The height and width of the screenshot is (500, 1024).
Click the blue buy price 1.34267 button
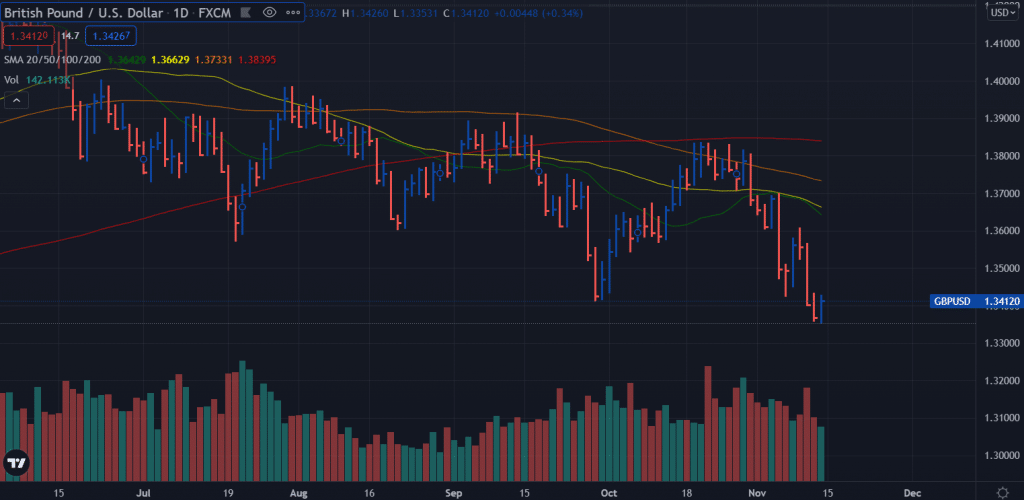pos(111,36)
